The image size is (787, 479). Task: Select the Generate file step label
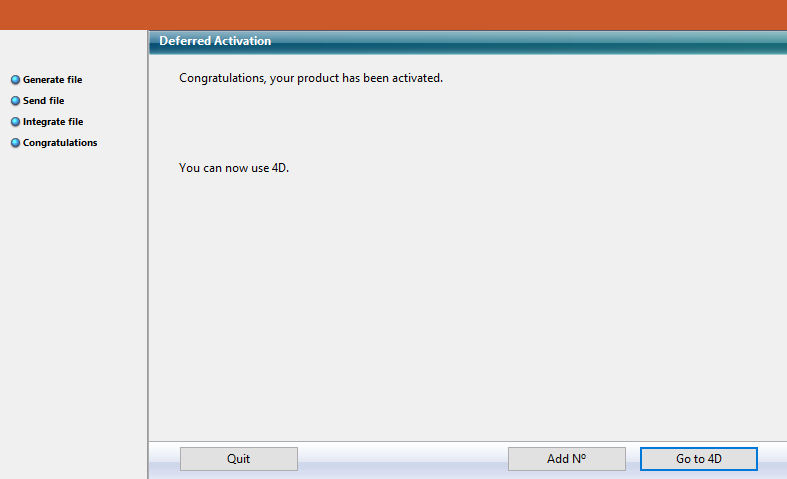[x=52, y=80]
